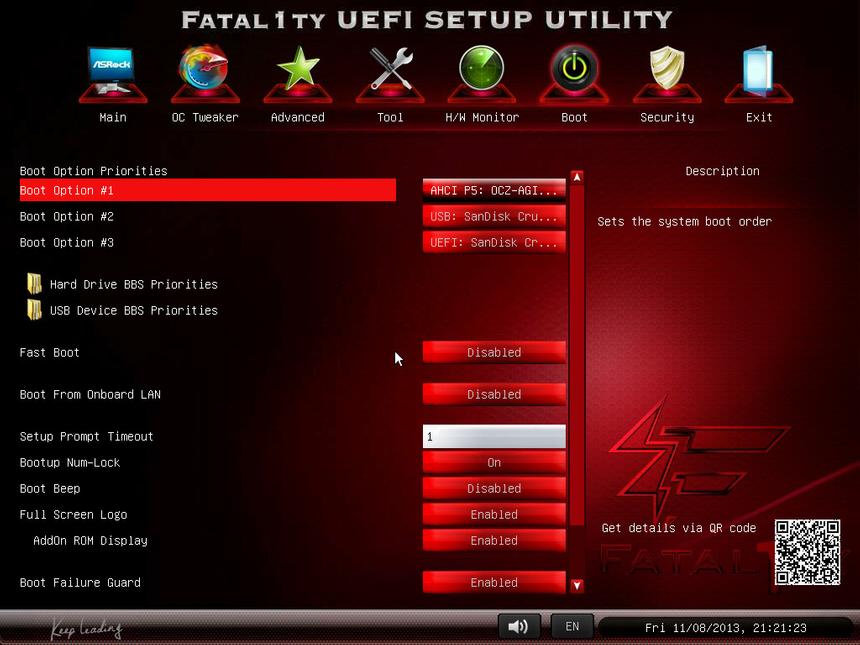Click the Boot Option Priorities heading
This screenshot has height=645, width=860.
94,171
